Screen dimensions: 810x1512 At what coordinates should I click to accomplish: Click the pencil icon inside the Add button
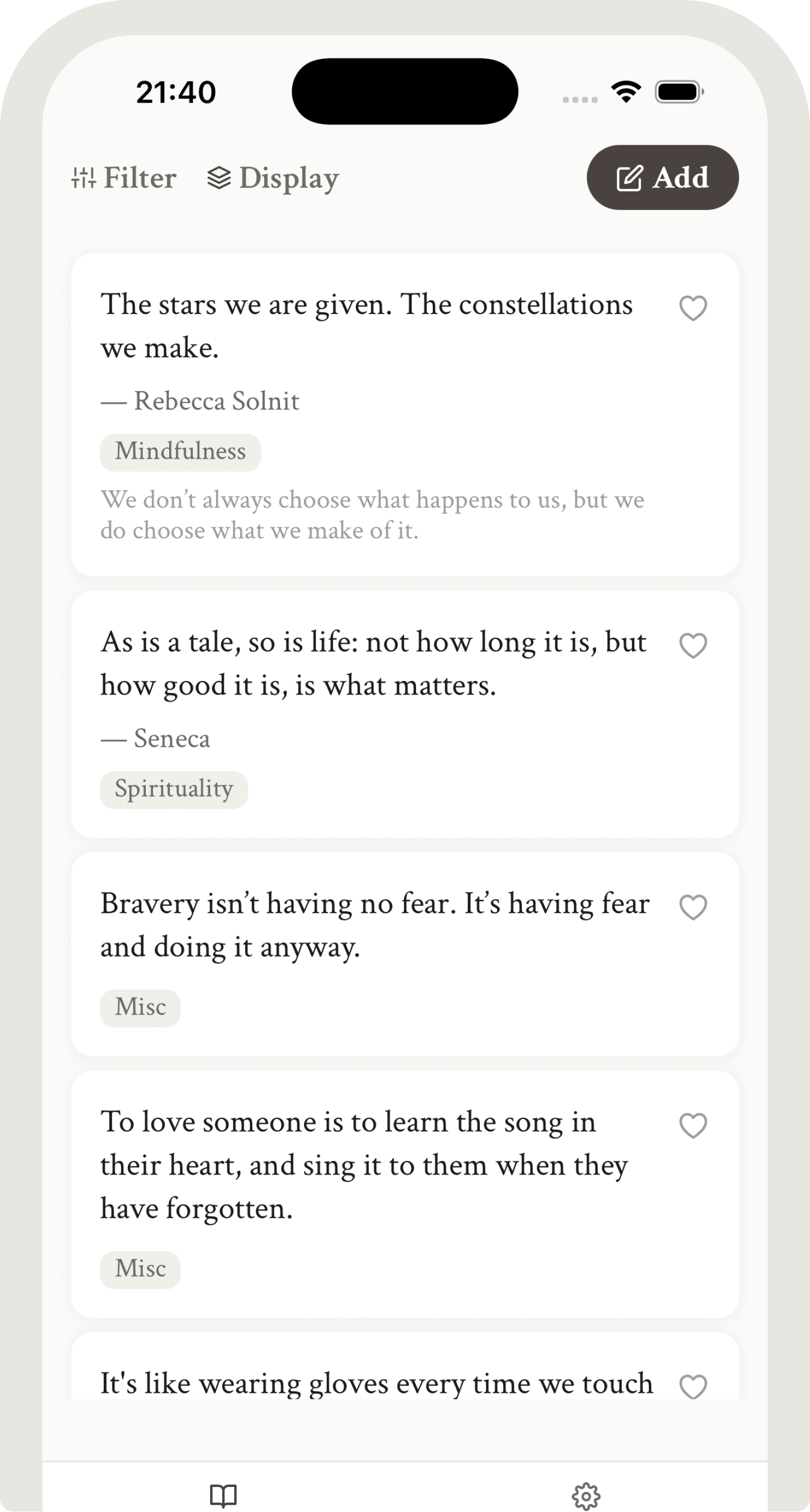[629, 177]
